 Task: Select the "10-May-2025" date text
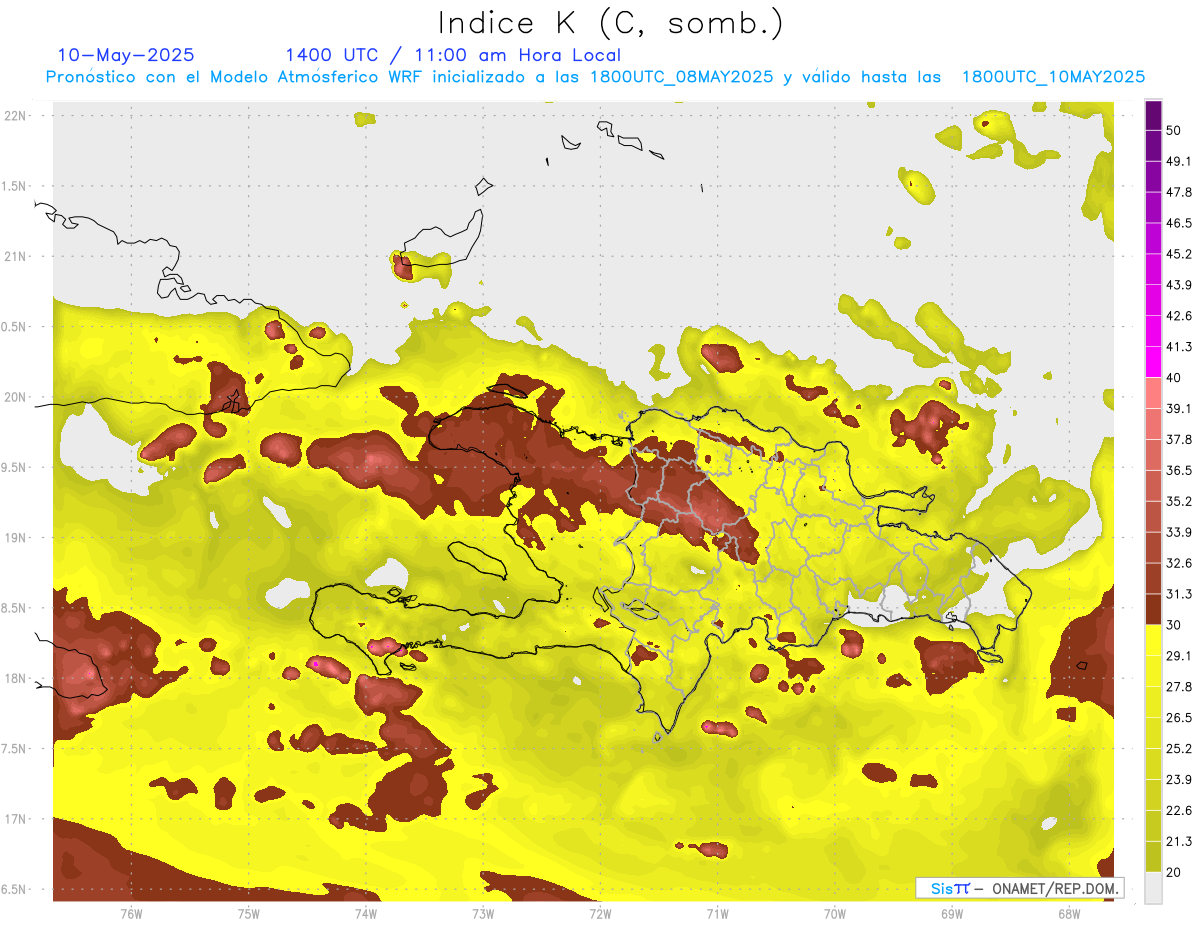126,55
